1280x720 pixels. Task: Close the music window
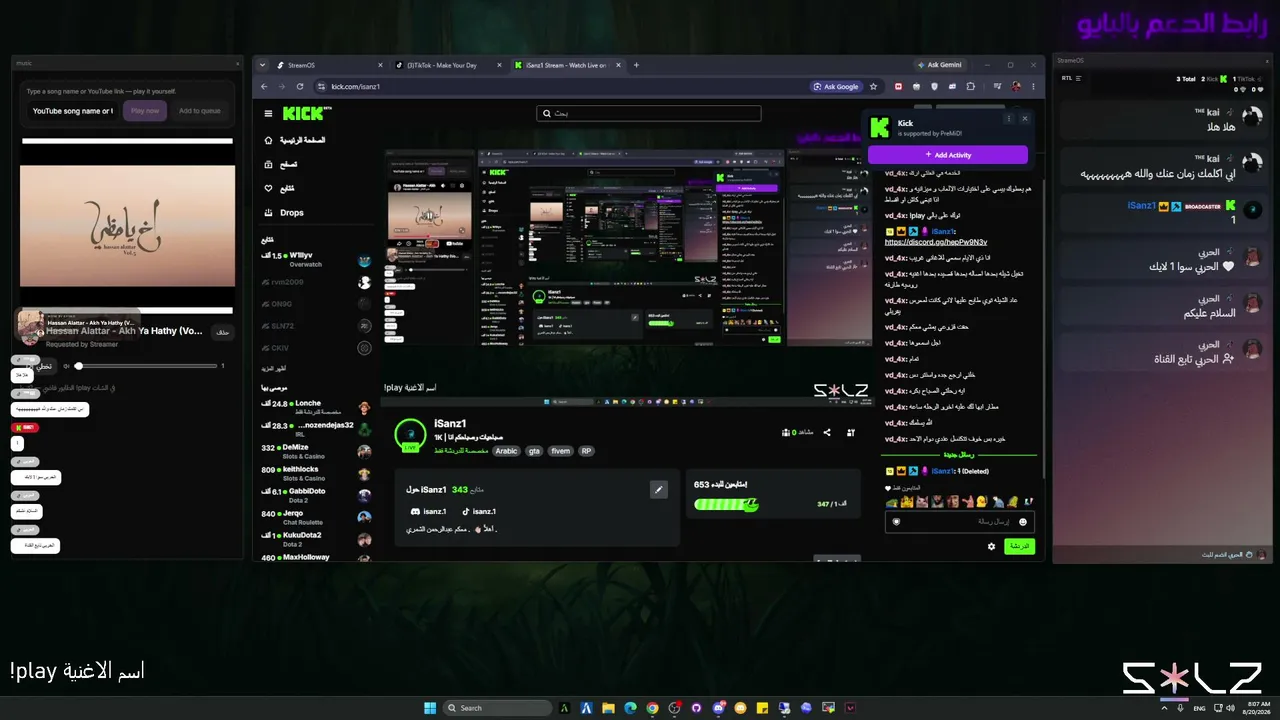pos(237,63)
